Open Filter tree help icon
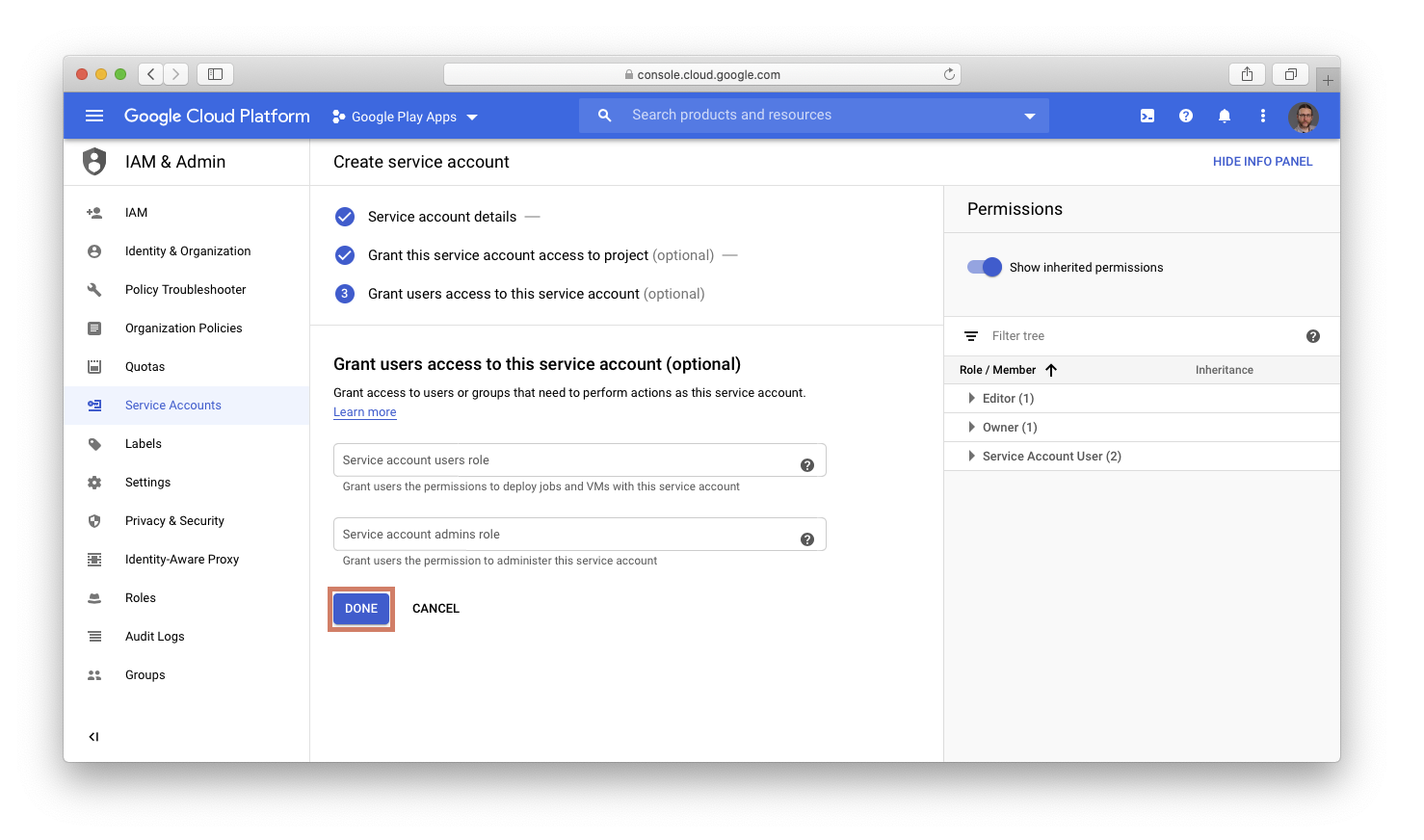 pyautogui.click(x=1313, y=336)
